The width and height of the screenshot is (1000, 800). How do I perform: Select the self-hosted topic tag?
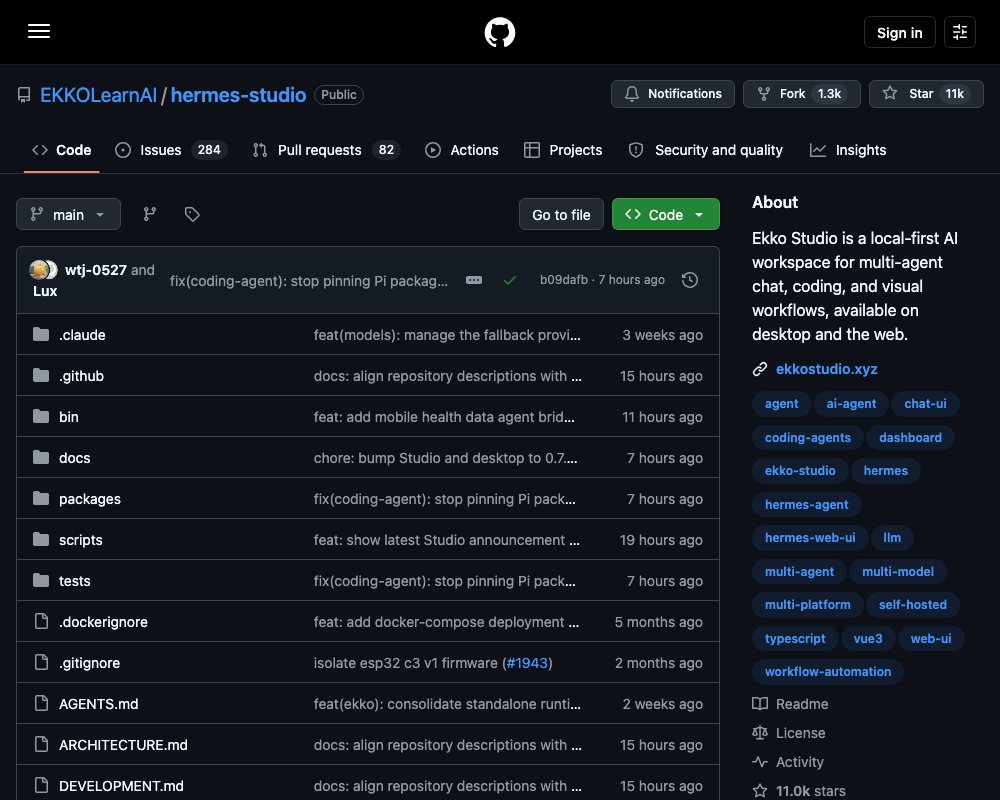(x=913, y=604)
